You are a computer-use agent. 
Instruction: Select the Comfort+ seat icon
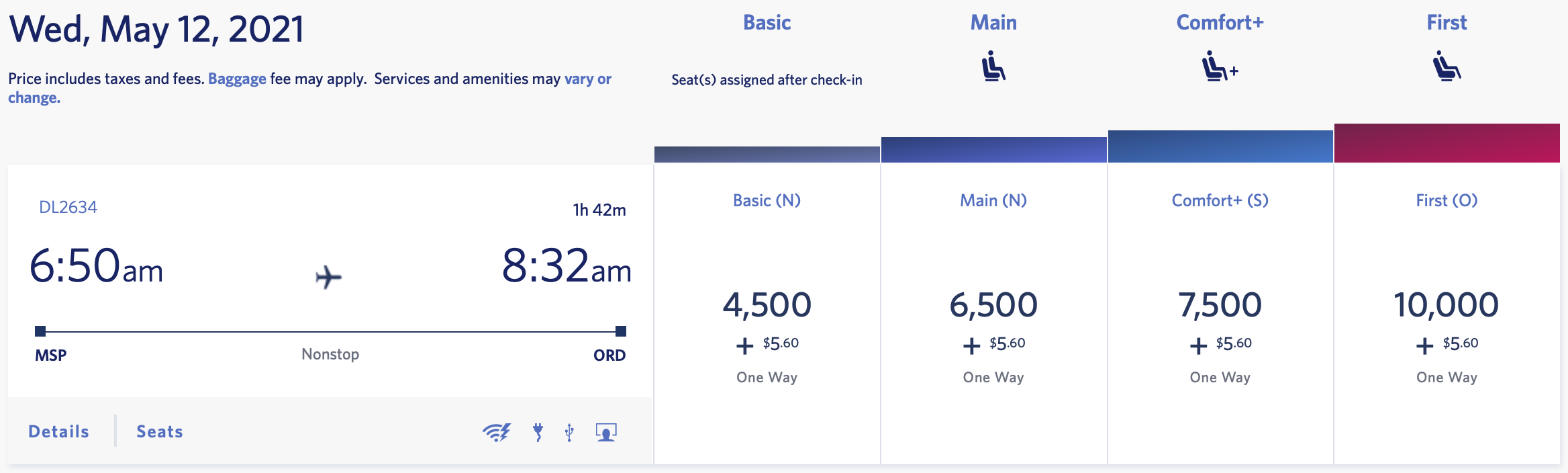point(1219,66)
